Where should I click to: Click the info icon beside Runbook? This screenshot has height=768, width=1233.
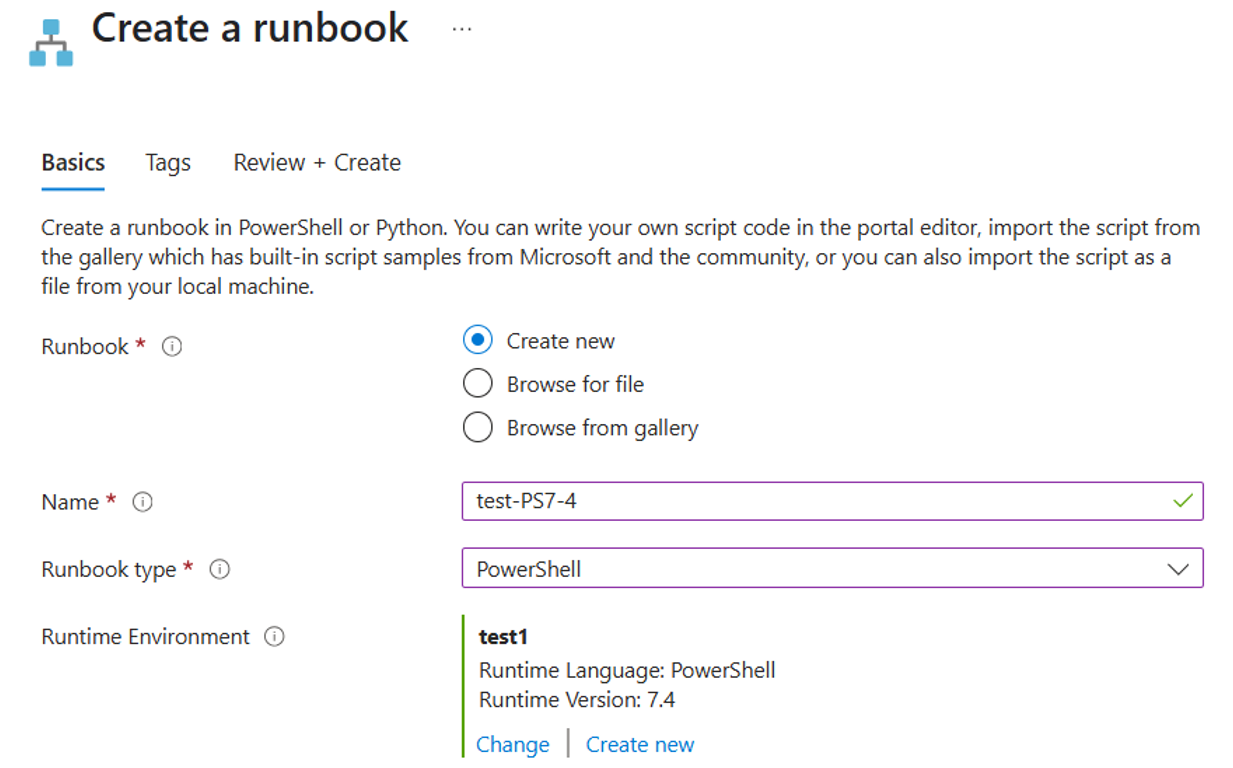pos(172,347)
